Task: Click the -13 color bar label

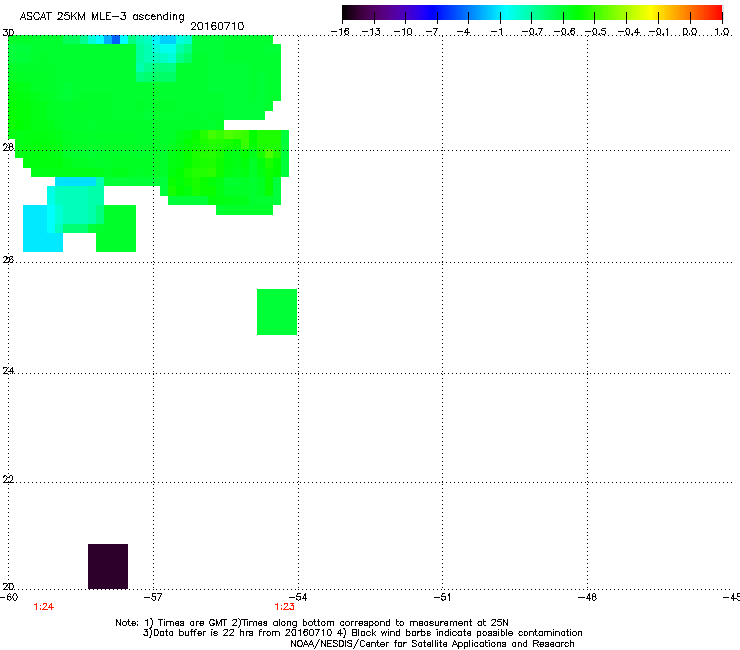Action: coord(371,32)
